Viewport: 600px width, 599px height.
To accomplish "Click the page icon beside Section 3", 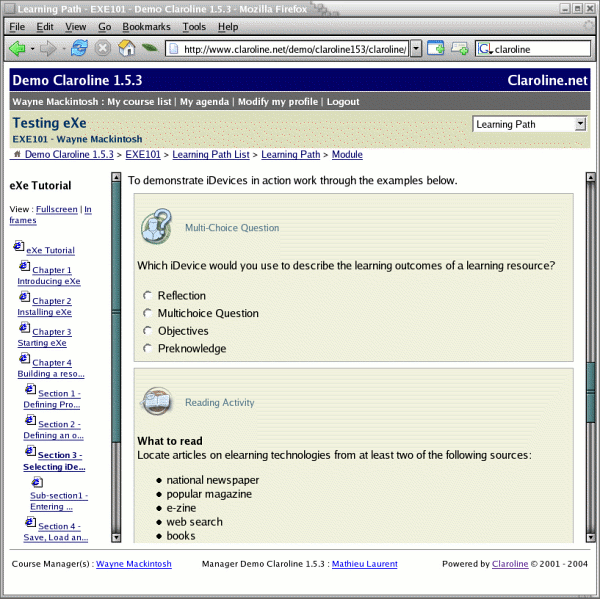I will coord(31,451).
